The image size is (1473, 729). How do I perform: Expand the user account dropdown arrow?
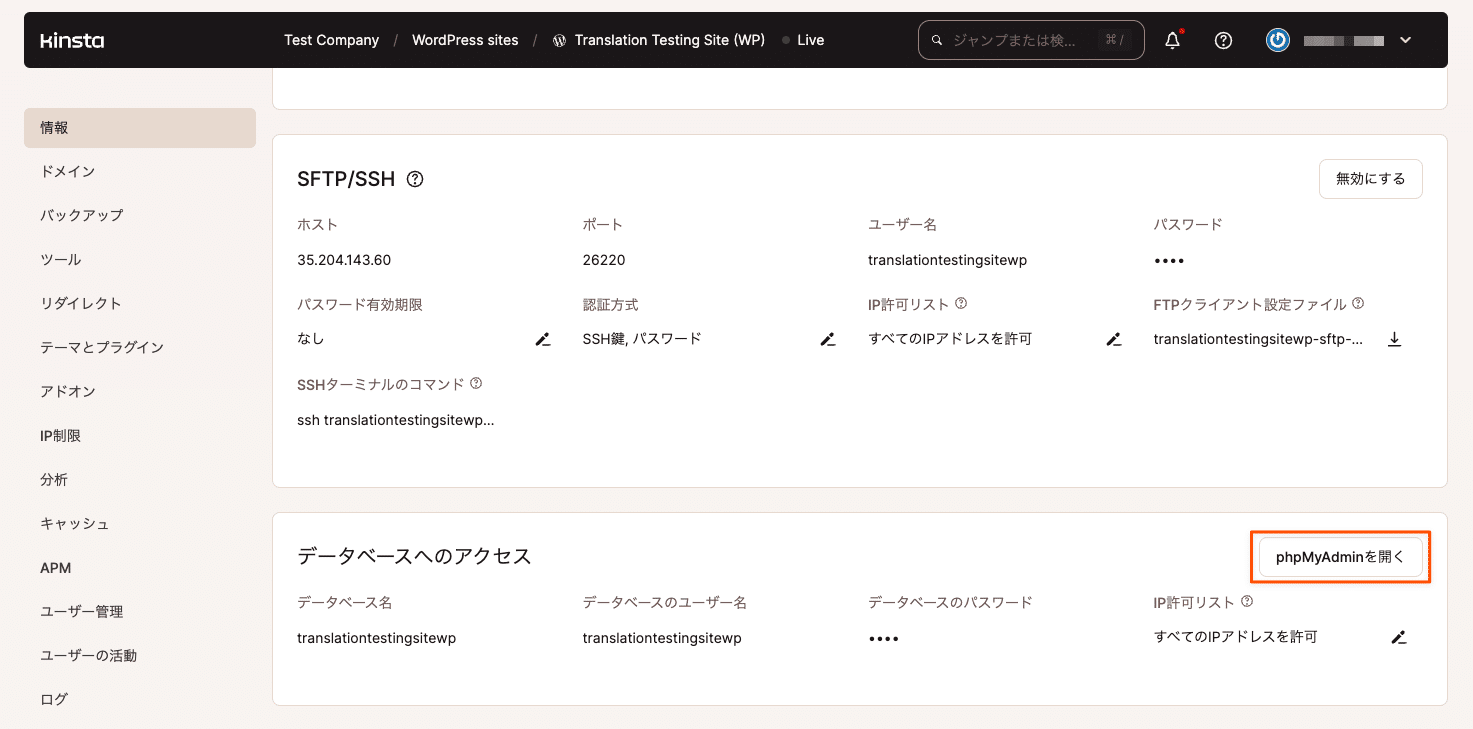[1405, 40]
